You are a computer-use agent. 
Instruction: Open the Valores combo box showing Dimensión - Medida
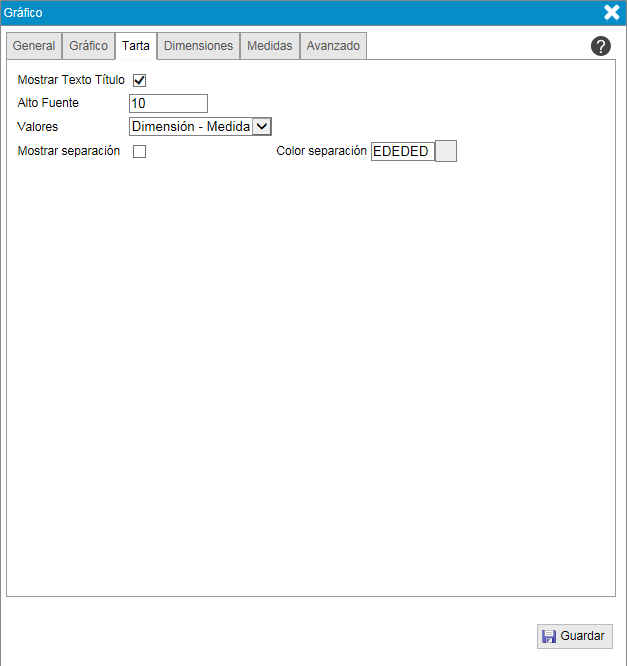pos(190,126)
